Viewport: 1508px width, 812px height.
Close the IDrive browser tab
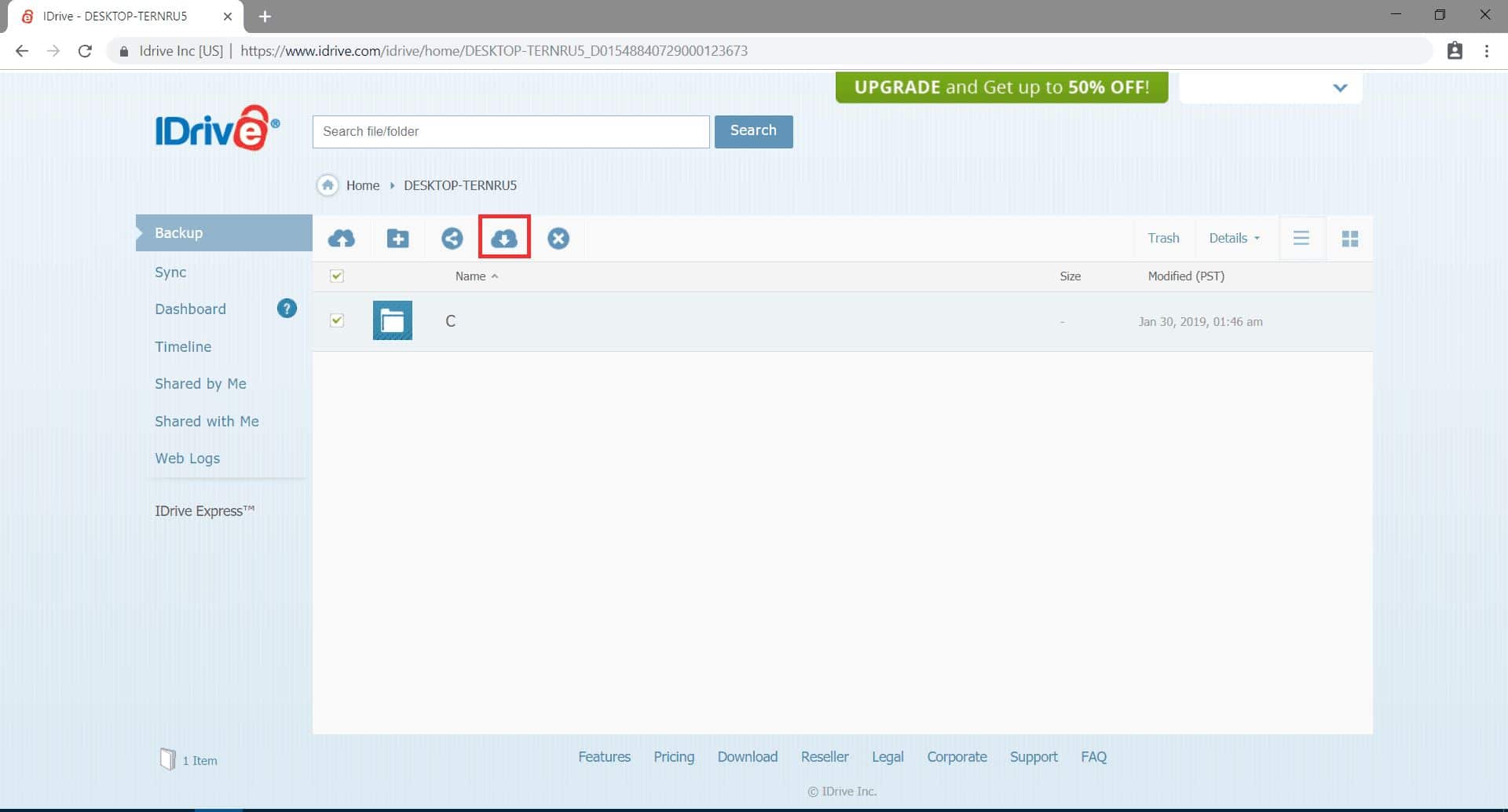[x=228, y=16]
